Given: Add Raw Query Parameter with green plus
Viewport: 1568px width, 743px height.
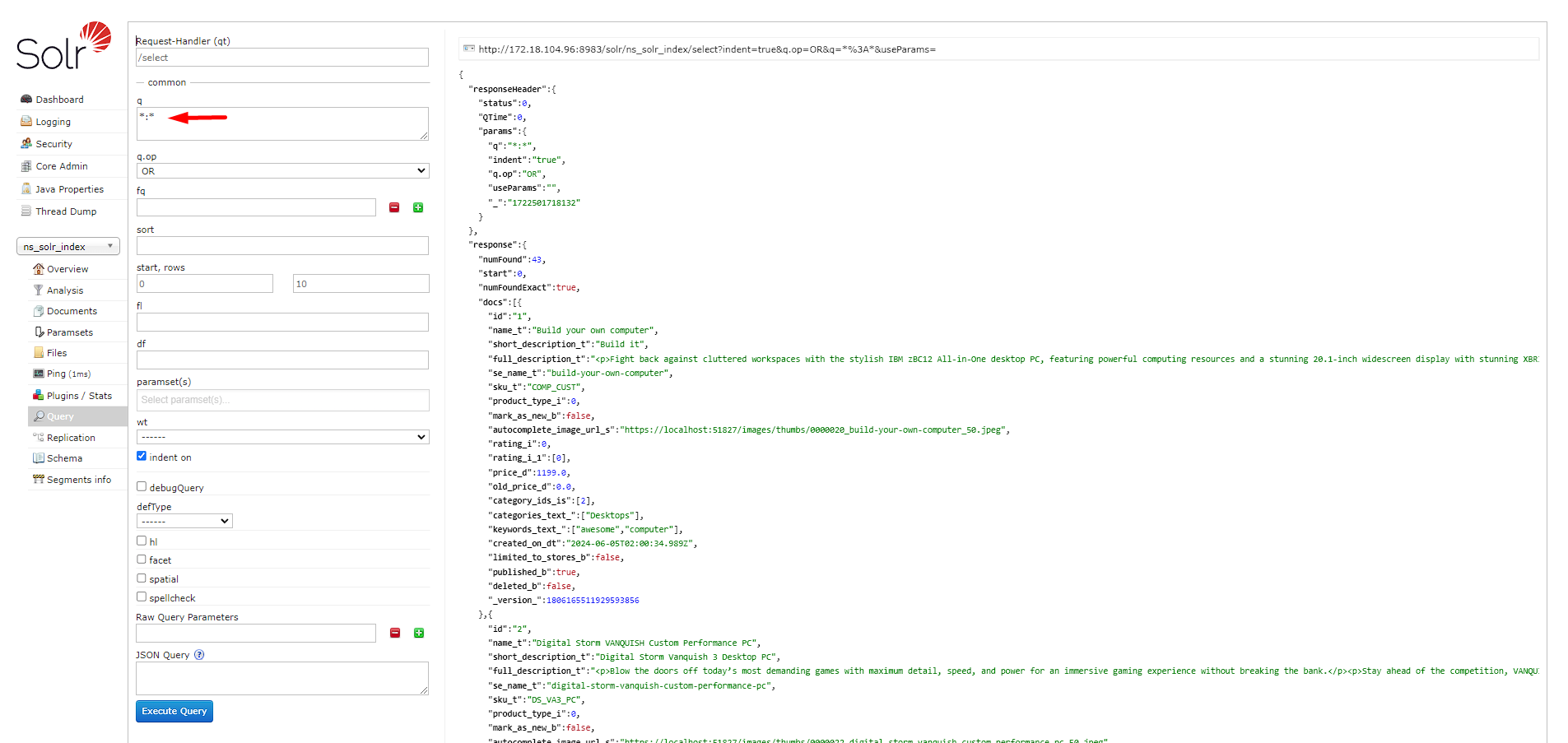Looking at the screenshot, I should pyautogui.click(x=419, y=633).
